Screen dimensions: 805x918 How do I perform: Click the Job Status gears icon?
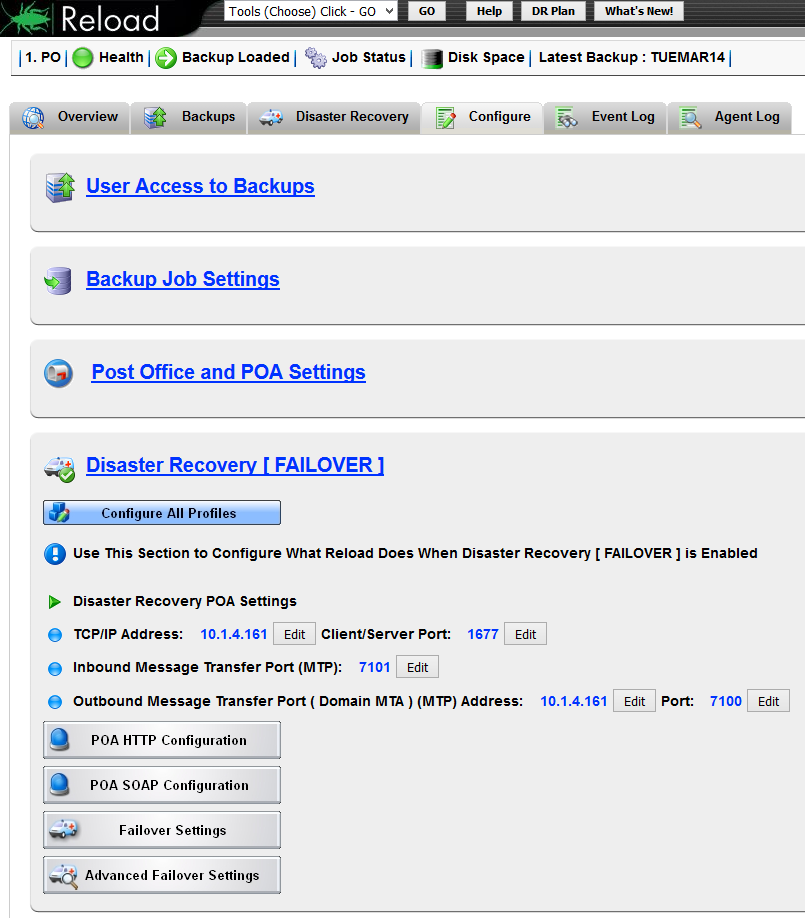pos(316,57)
